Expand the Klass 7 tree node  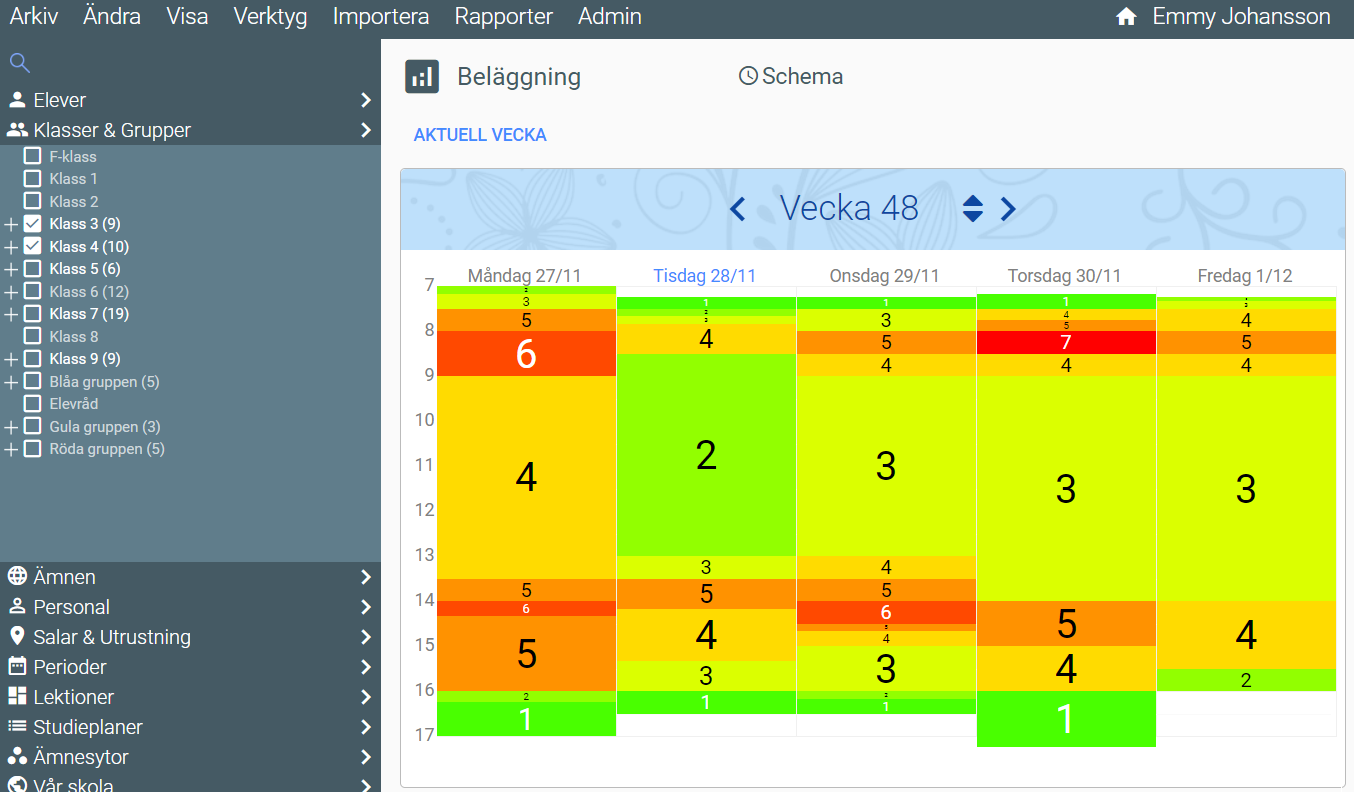pos(11,314)
